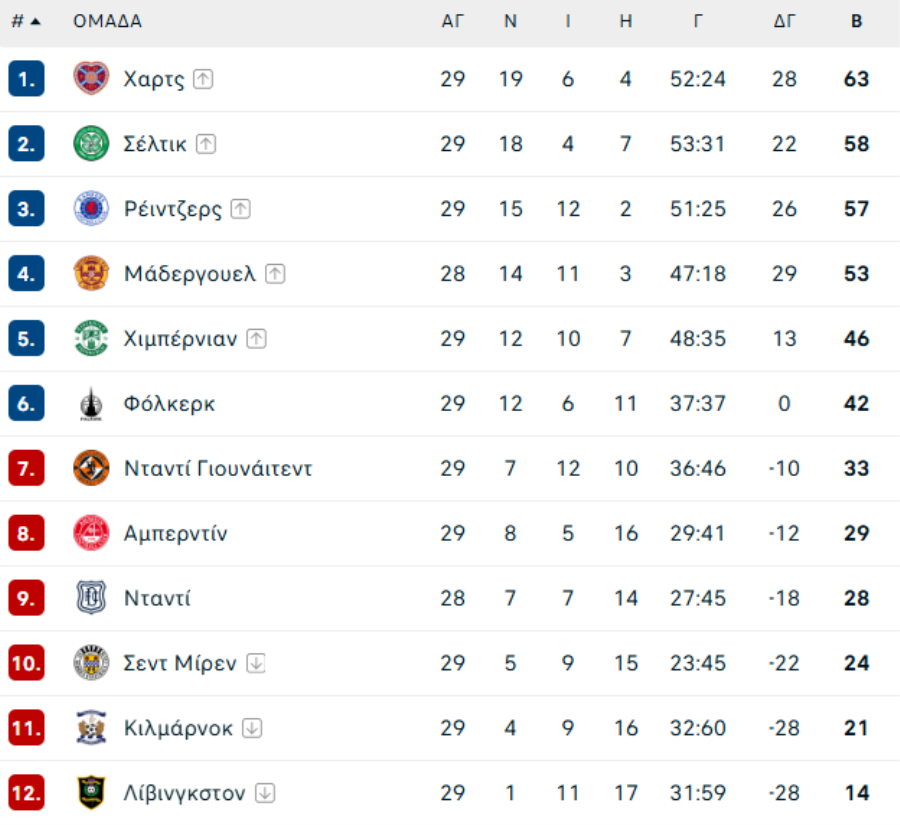Click the Kilmarnock club crest icon
Image resolution: width=900 pixels, height=825 pixels.
click(x=91, y=728)
